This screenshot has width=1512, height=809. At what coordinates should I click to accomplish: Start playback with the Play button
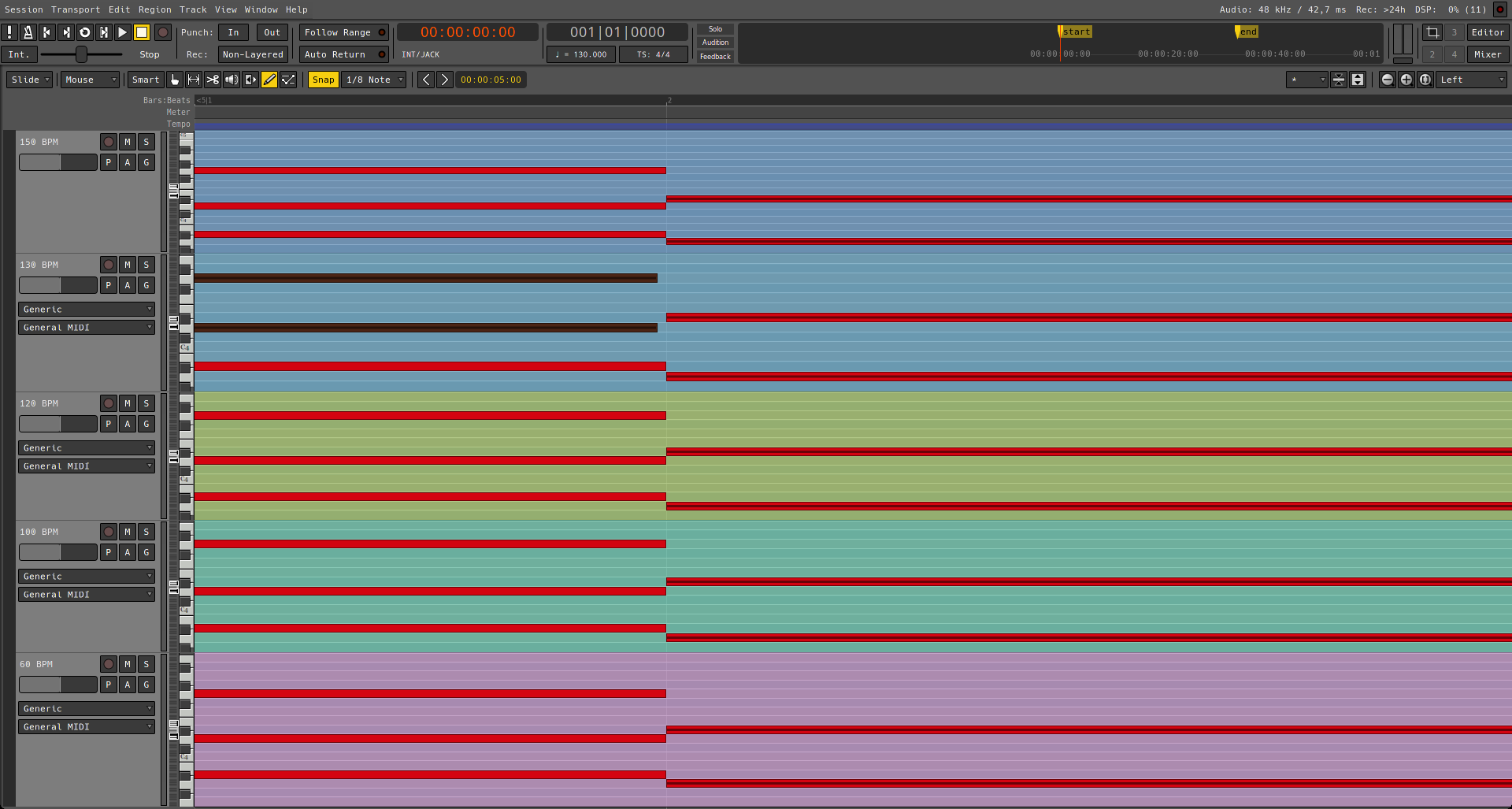[x=123, y=32]
